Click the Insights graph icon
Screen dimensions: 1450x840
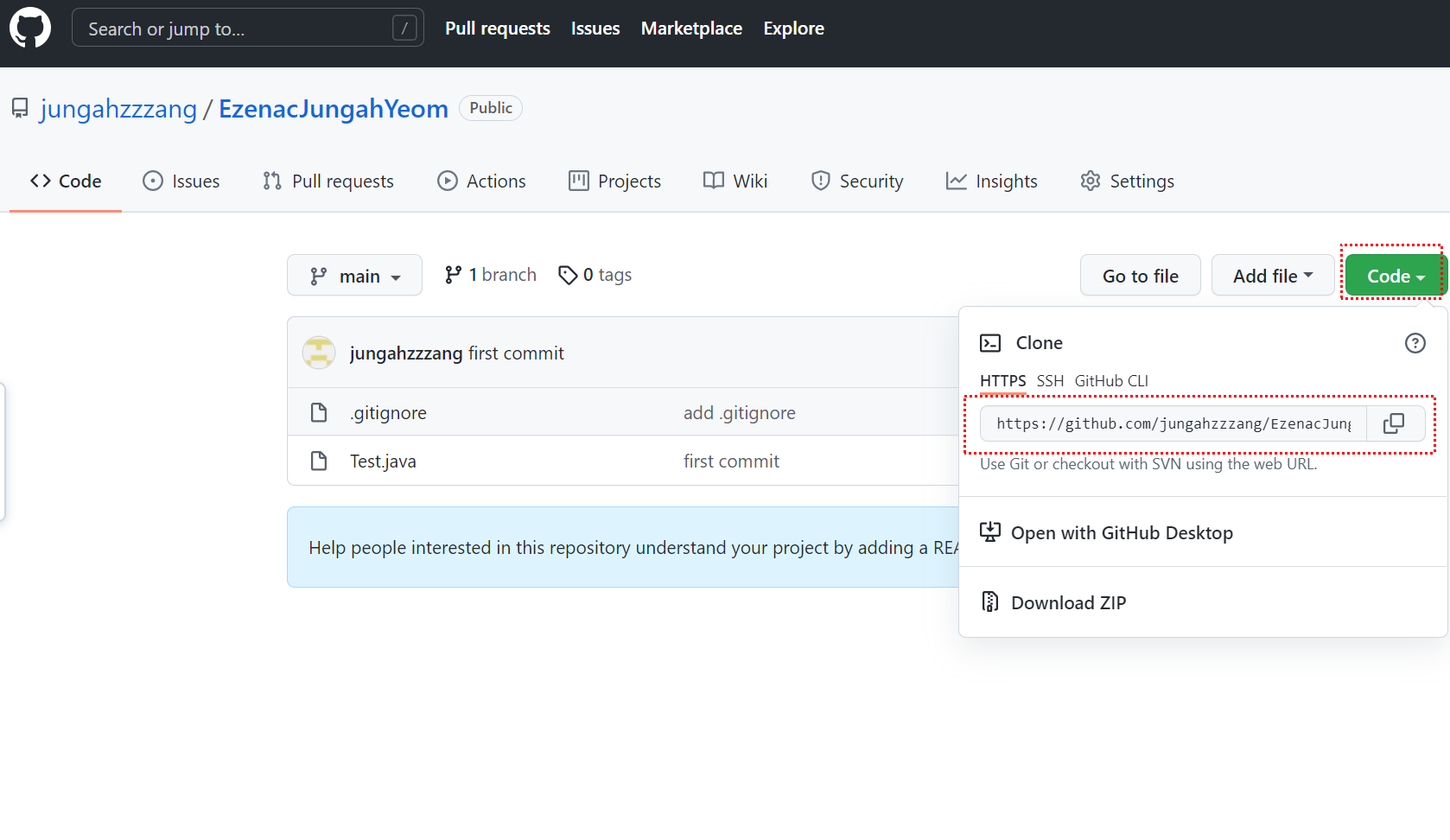pos(957,181)
